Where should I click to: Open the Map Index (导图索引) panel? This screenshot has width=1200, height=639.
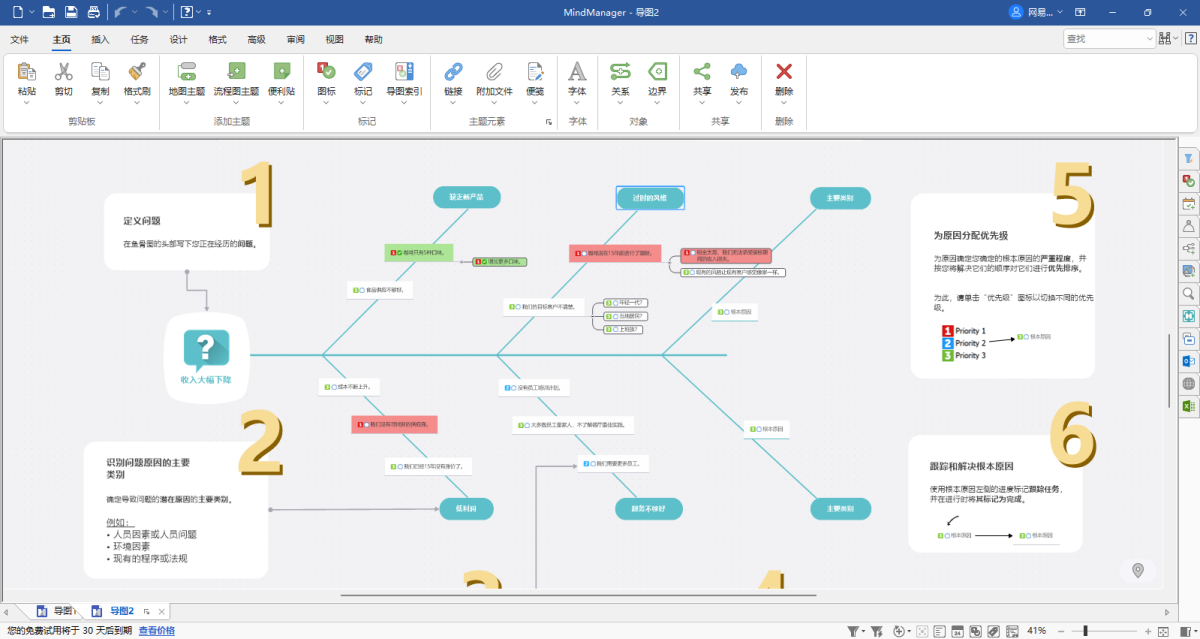point(404,71)
